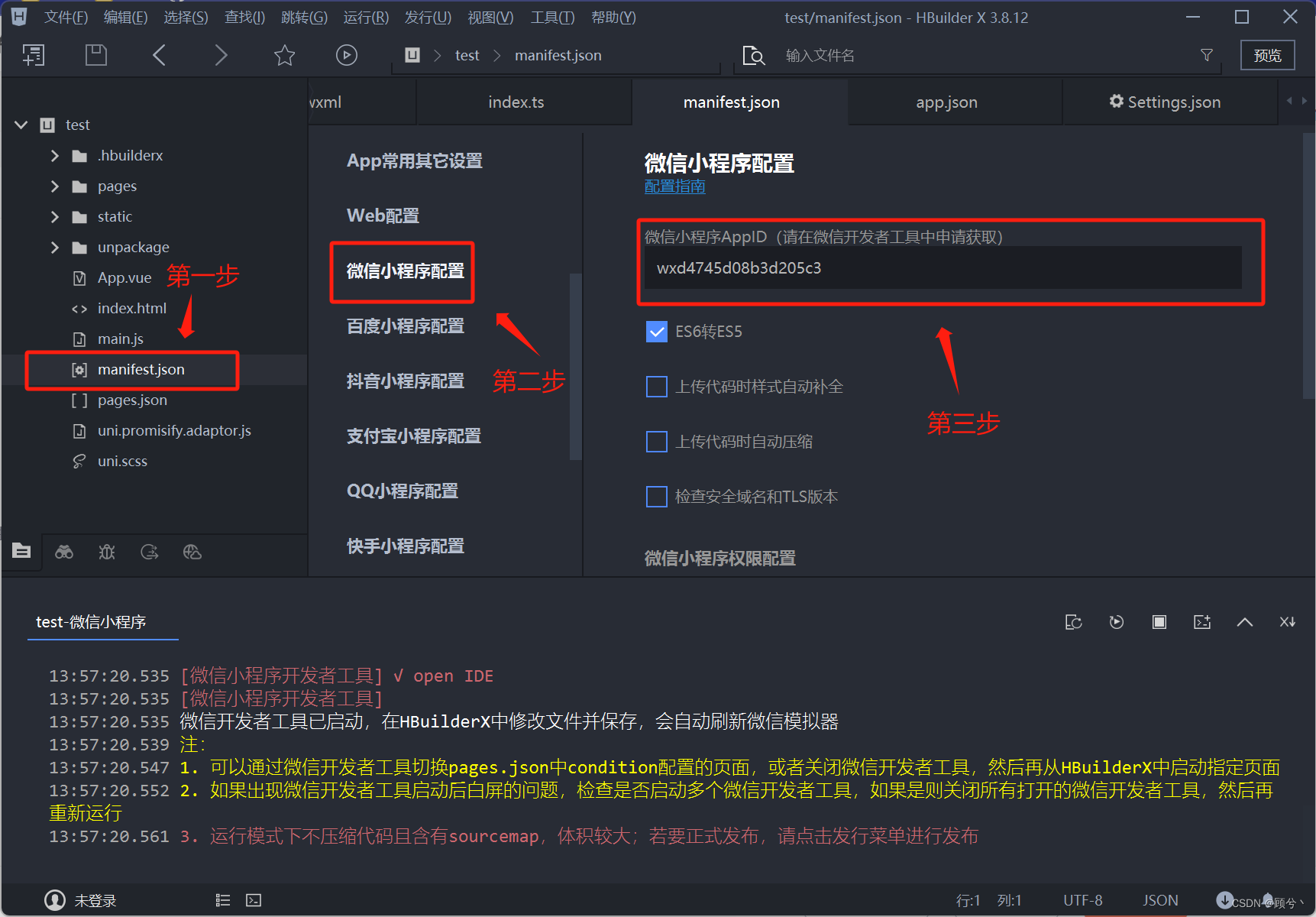Select Web配置 in settings list
1316x917 pixels.
[x=383, y=215]
